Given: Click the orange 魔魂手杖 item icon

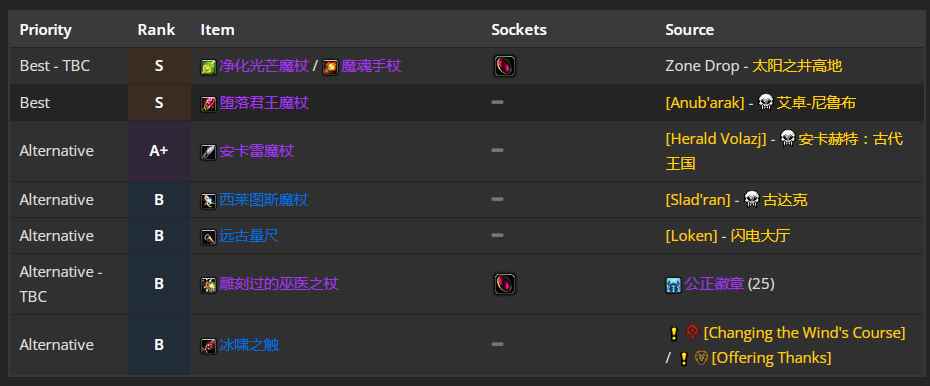Looking at the screenshot, I should (330, 66).
